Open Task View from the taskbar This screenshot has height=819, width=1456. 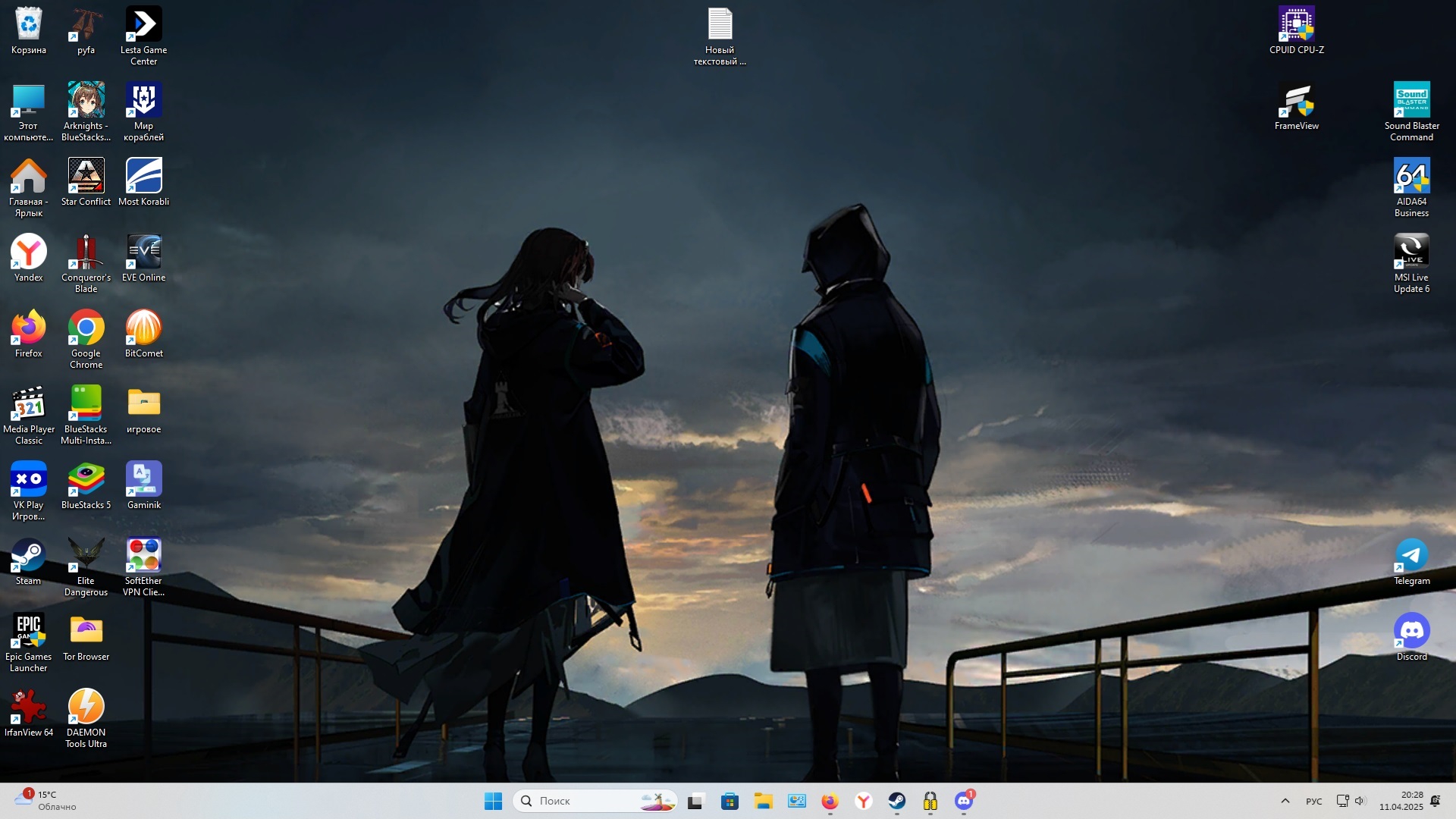pos(696,801)
